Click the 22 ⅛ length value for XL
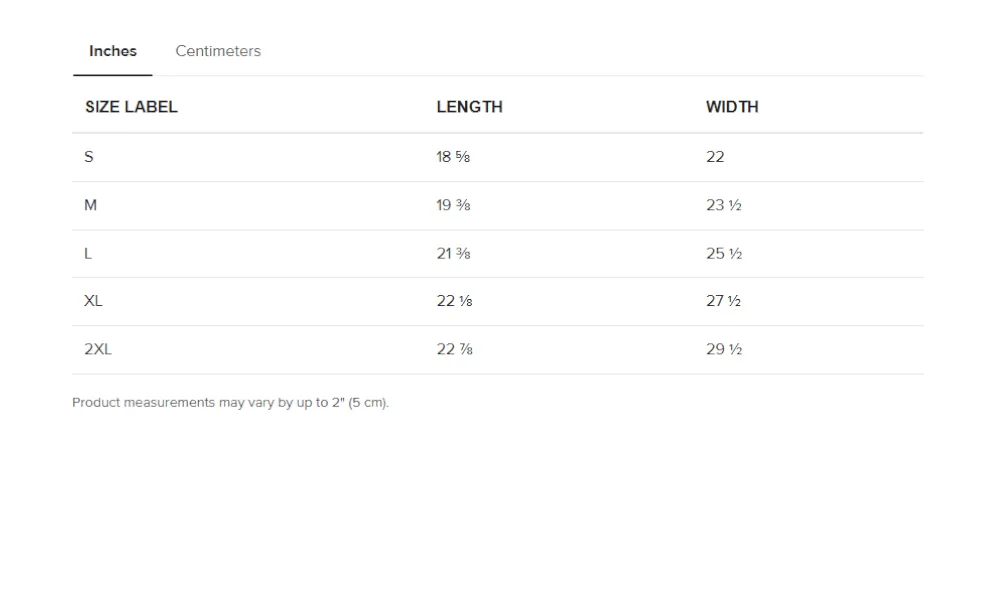This screenshot has width=1000, height=600. tap(454, 301)
